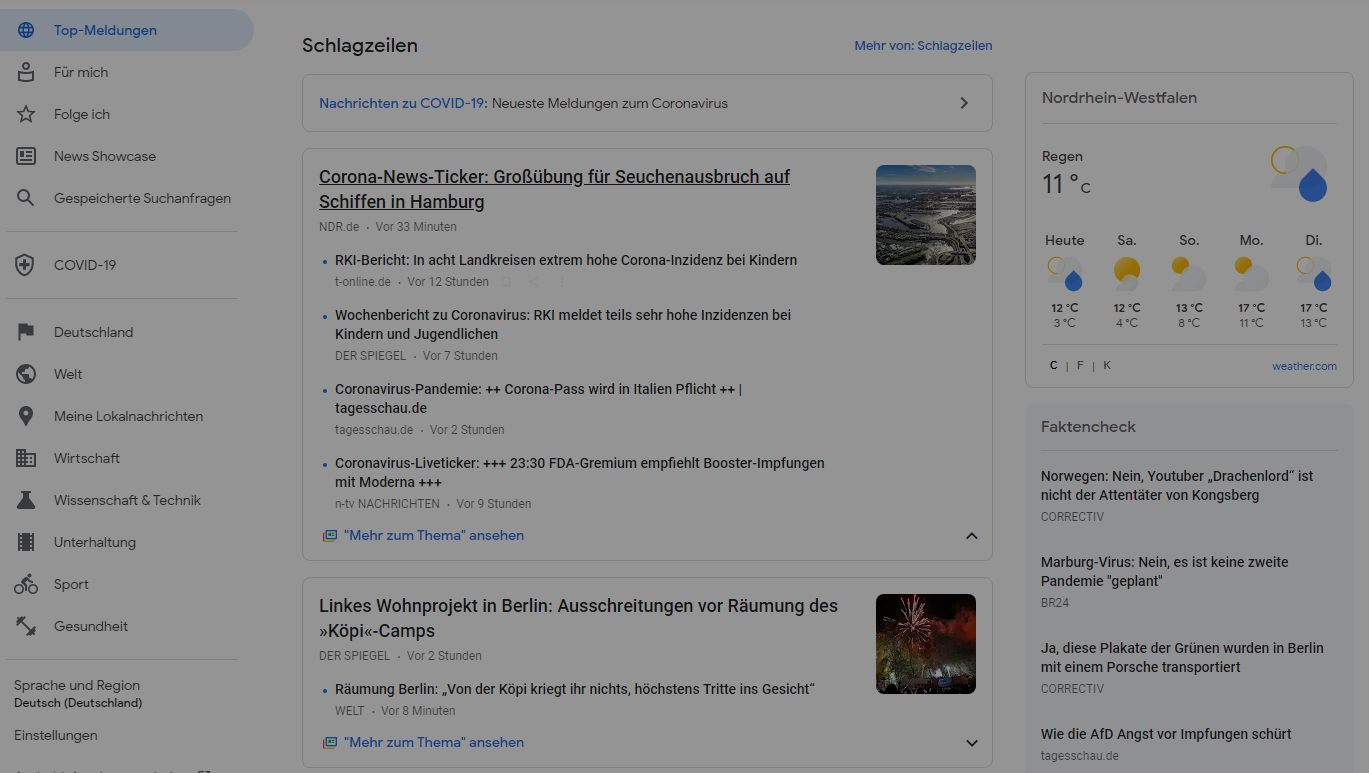Open Grünen Plakate Porsche fact check
1369x773 pixels.
click(x=1182, y=658)
